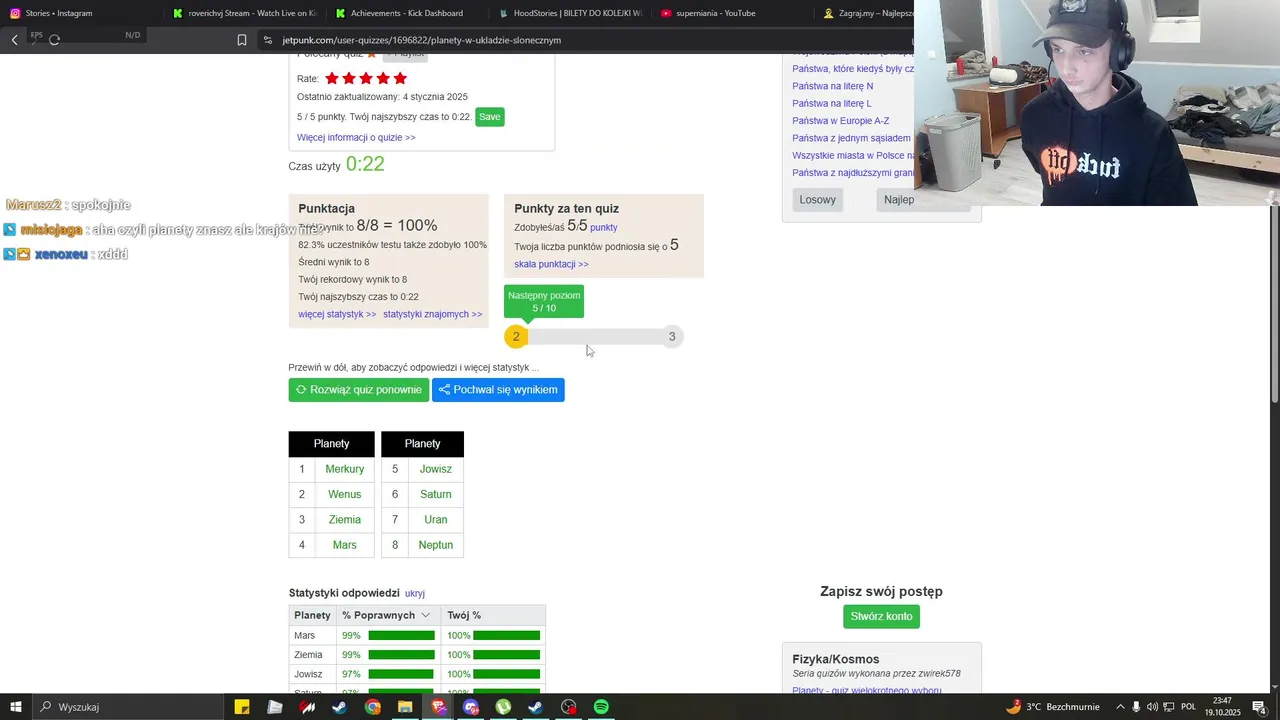
Task: Click the level 3 marker on progress bar
Action: pos(672,337)
